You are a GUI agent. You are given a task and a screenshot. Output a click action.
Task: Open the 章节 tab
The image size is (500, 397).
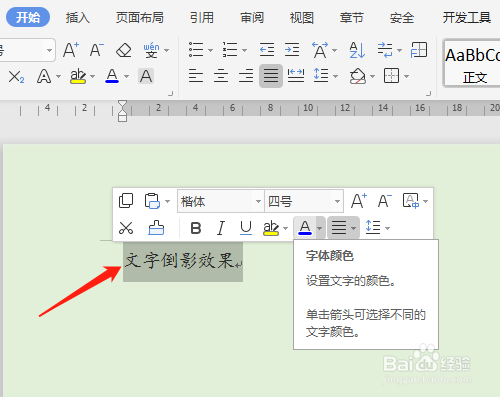click(x=352, y=18)
